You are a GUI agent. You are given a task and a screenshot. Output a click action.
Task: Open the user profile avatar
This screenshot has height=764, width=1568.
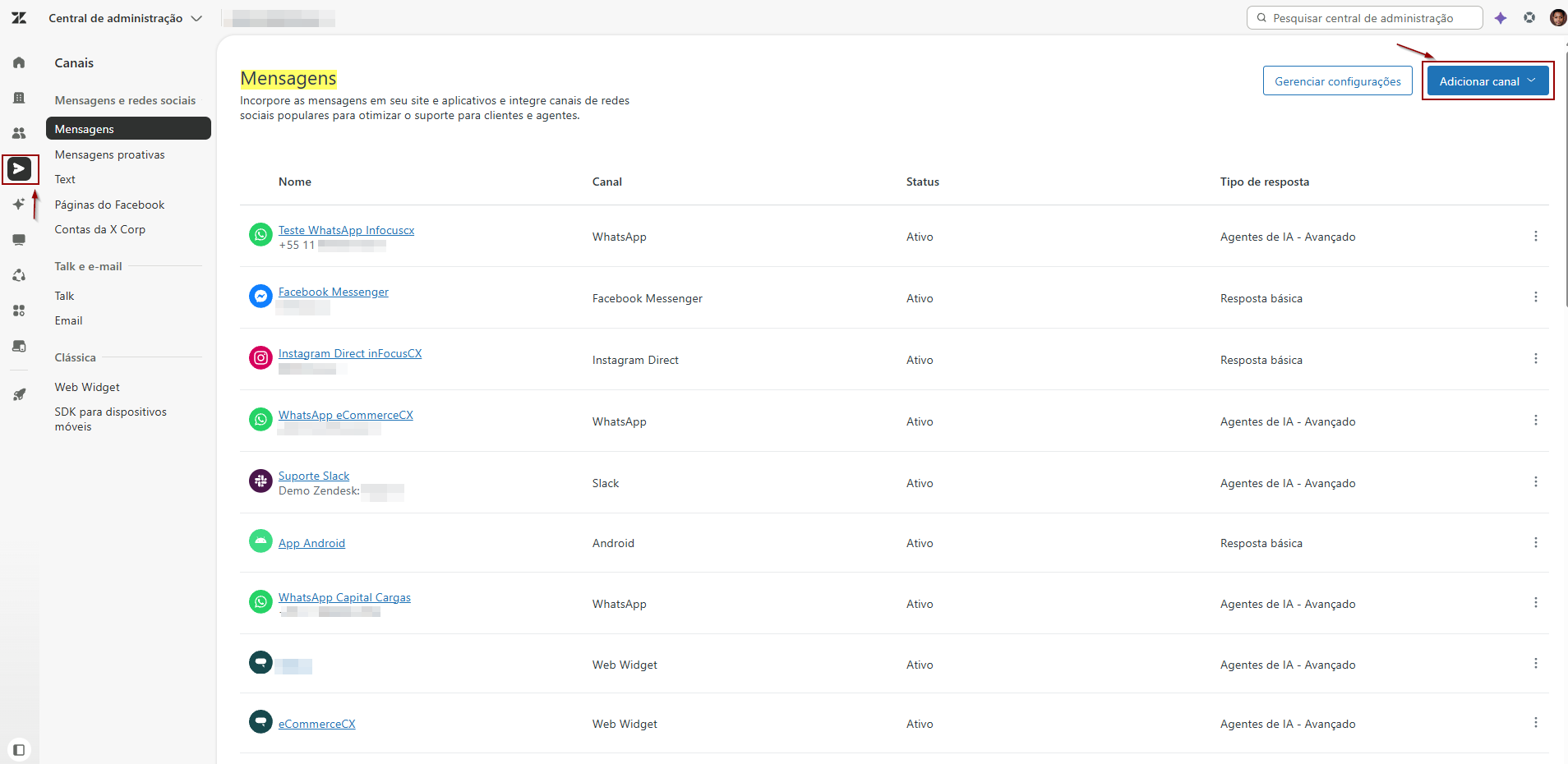[1558, 17]
